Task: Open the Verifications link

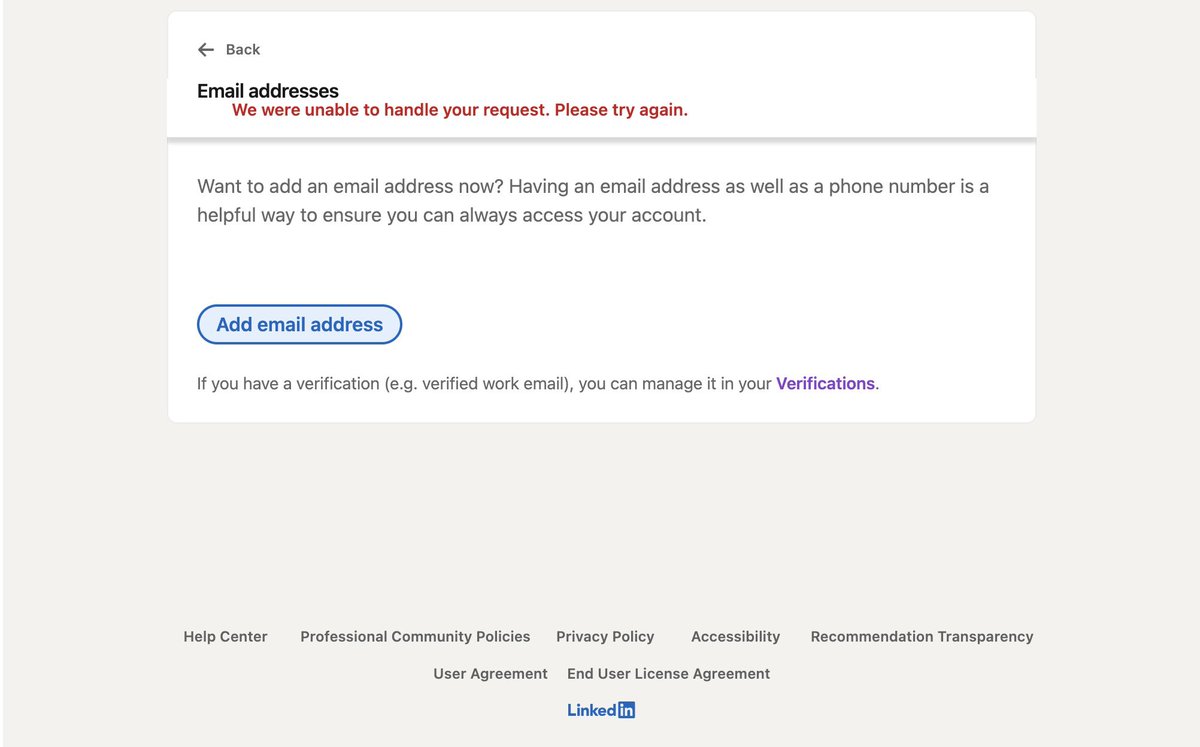Action: 825,383
